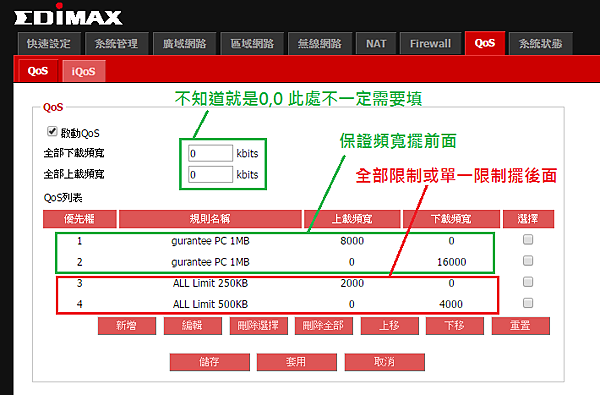Select the QoS sub-tab
Viewport: 600px width, 395px height.
(38, 71)
